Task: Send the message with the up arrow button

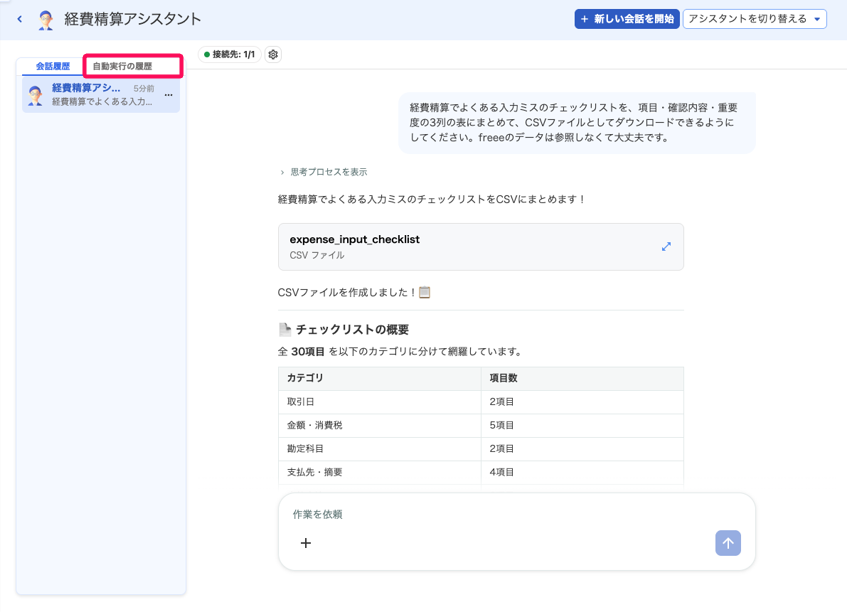Action: click(728, 543)
